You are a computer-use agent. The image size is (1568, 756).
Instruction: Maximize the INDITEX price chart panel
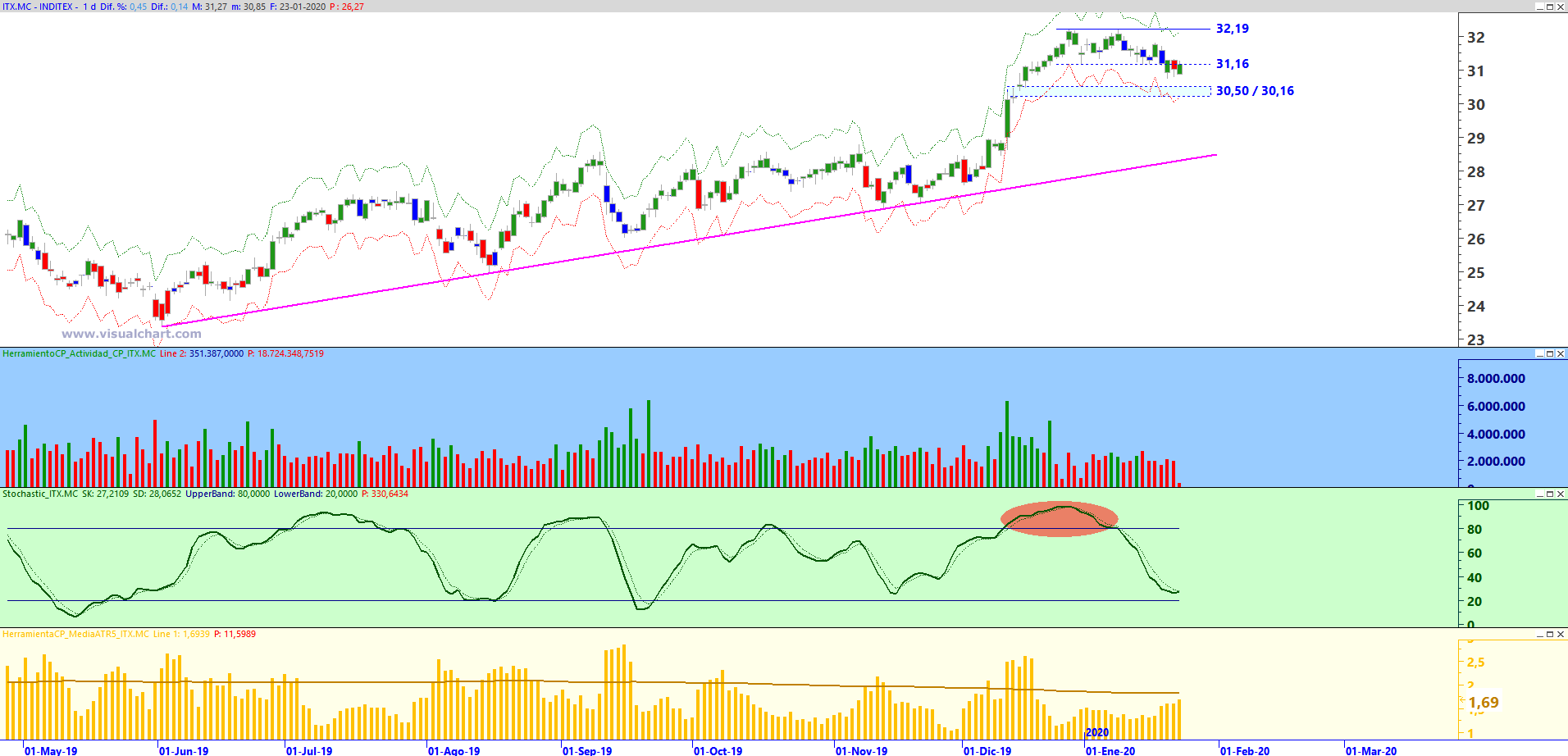point(1549,7)
